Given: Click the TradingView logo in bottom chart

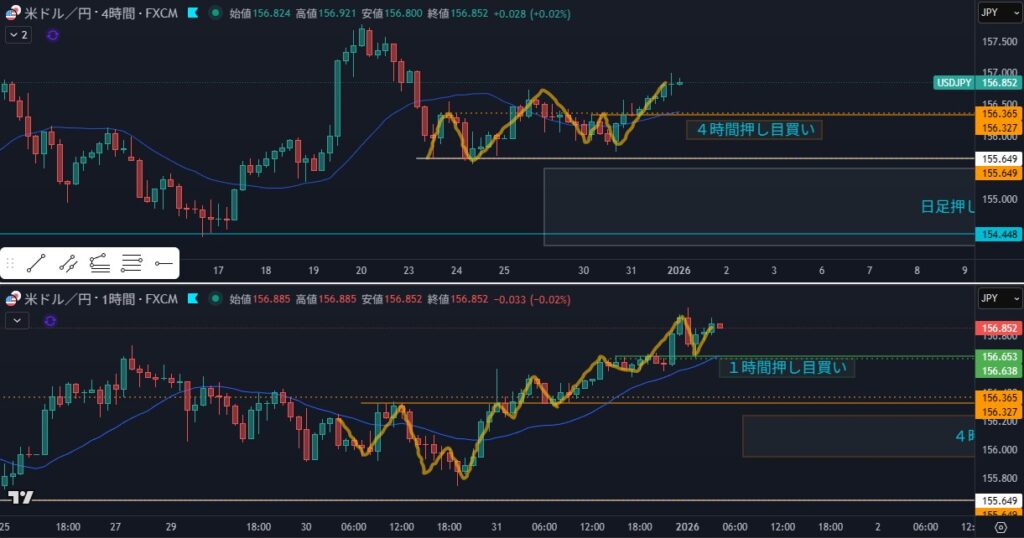Looking at the screenshot, I should click(20, 497).
